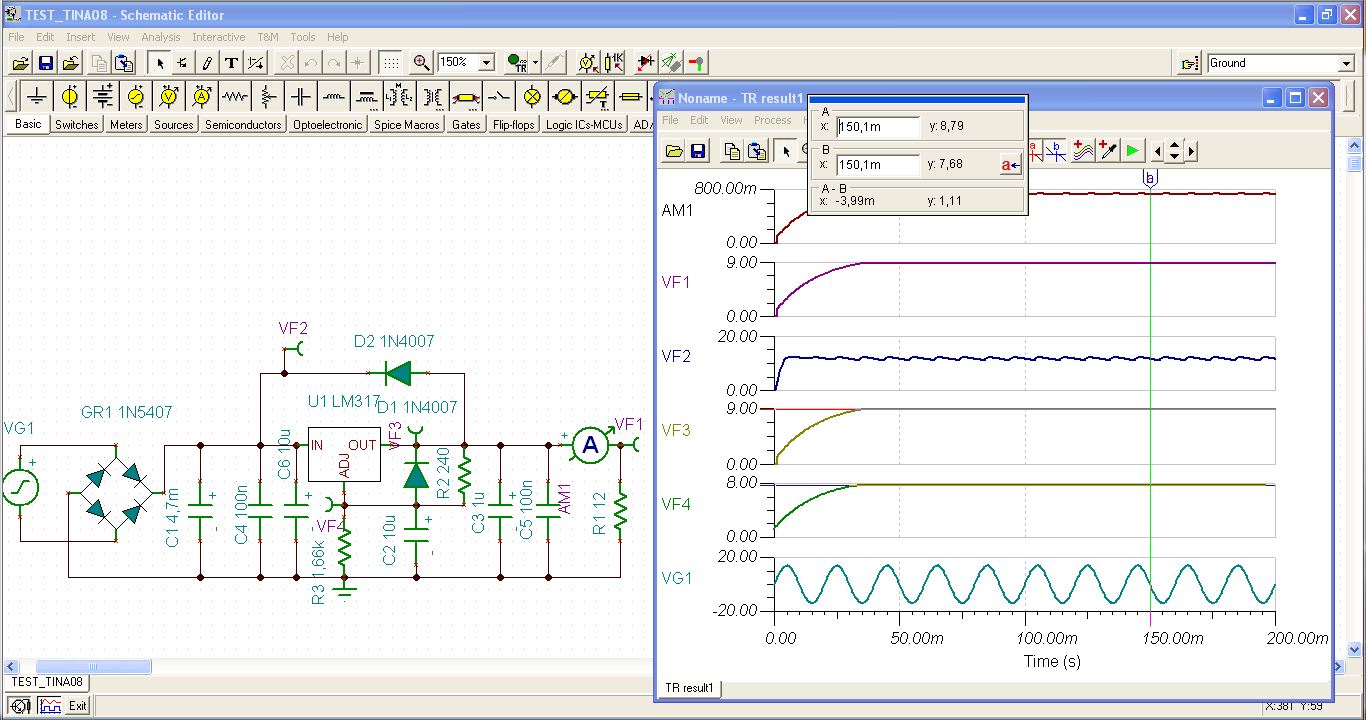The image size is (1366, 720).
Task: Select the TEST_TINA08 document tab
Action: click(47, 682)
